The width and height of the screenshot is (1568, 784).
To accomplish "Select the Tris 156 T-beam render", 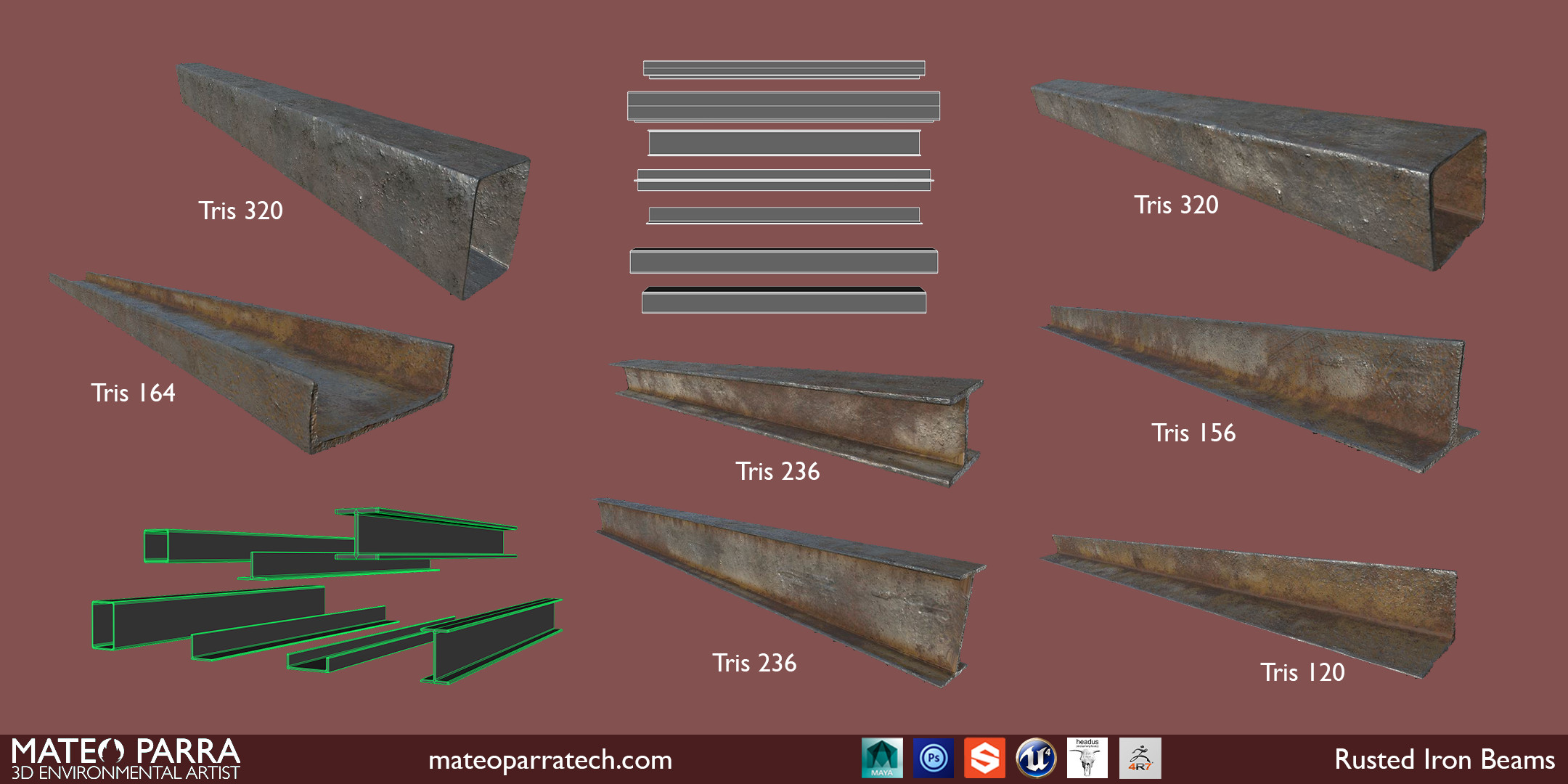I will (1259, 388).
